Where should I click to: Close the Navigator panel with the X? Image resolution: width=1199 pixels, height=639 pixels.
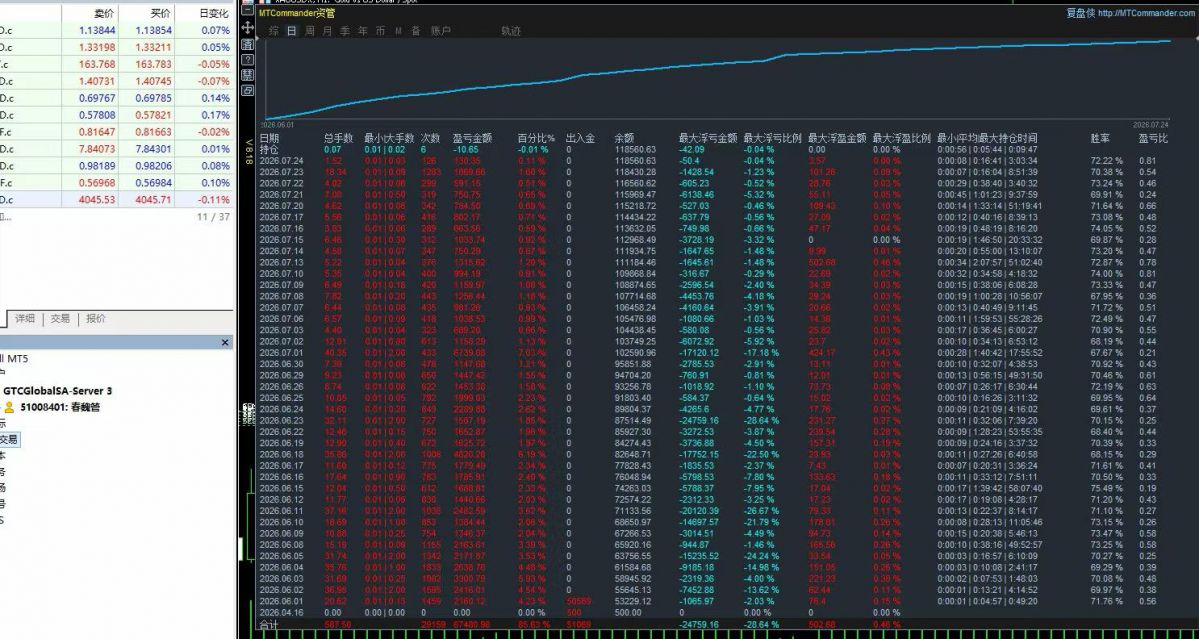click(225, 343)
